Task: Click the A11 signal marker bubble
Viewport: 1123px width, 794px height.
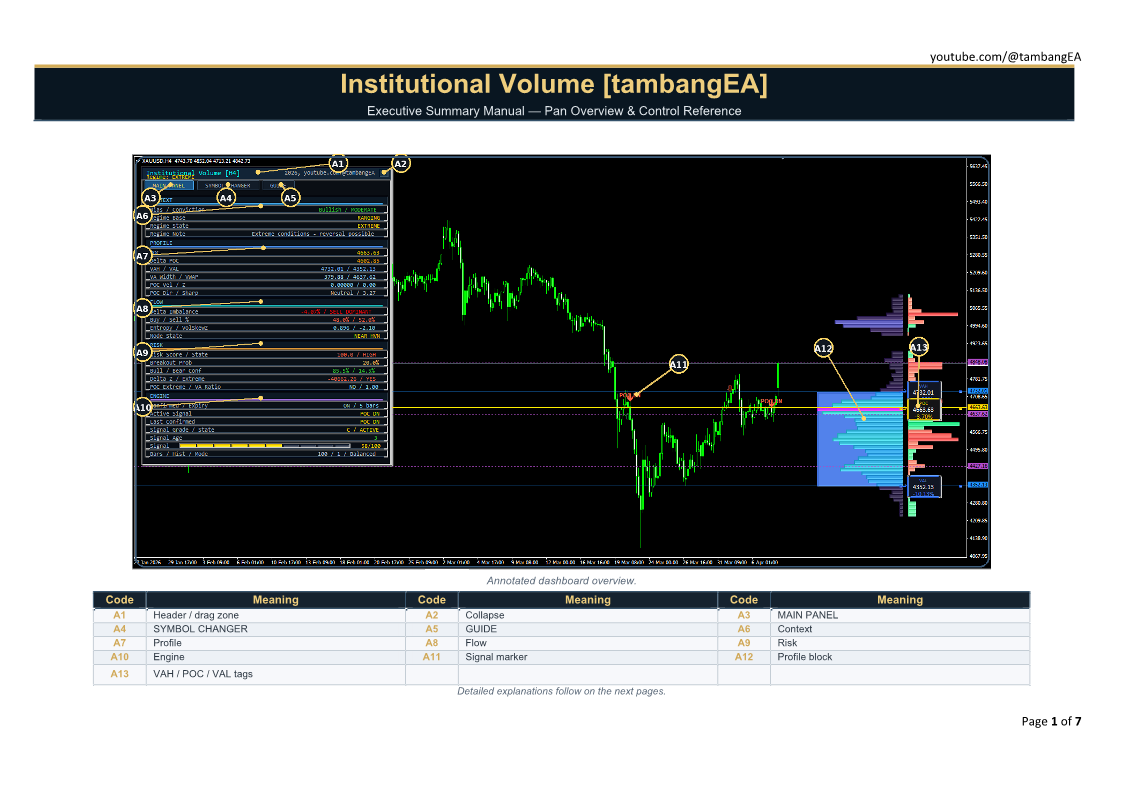Action: tap(679, 365)
